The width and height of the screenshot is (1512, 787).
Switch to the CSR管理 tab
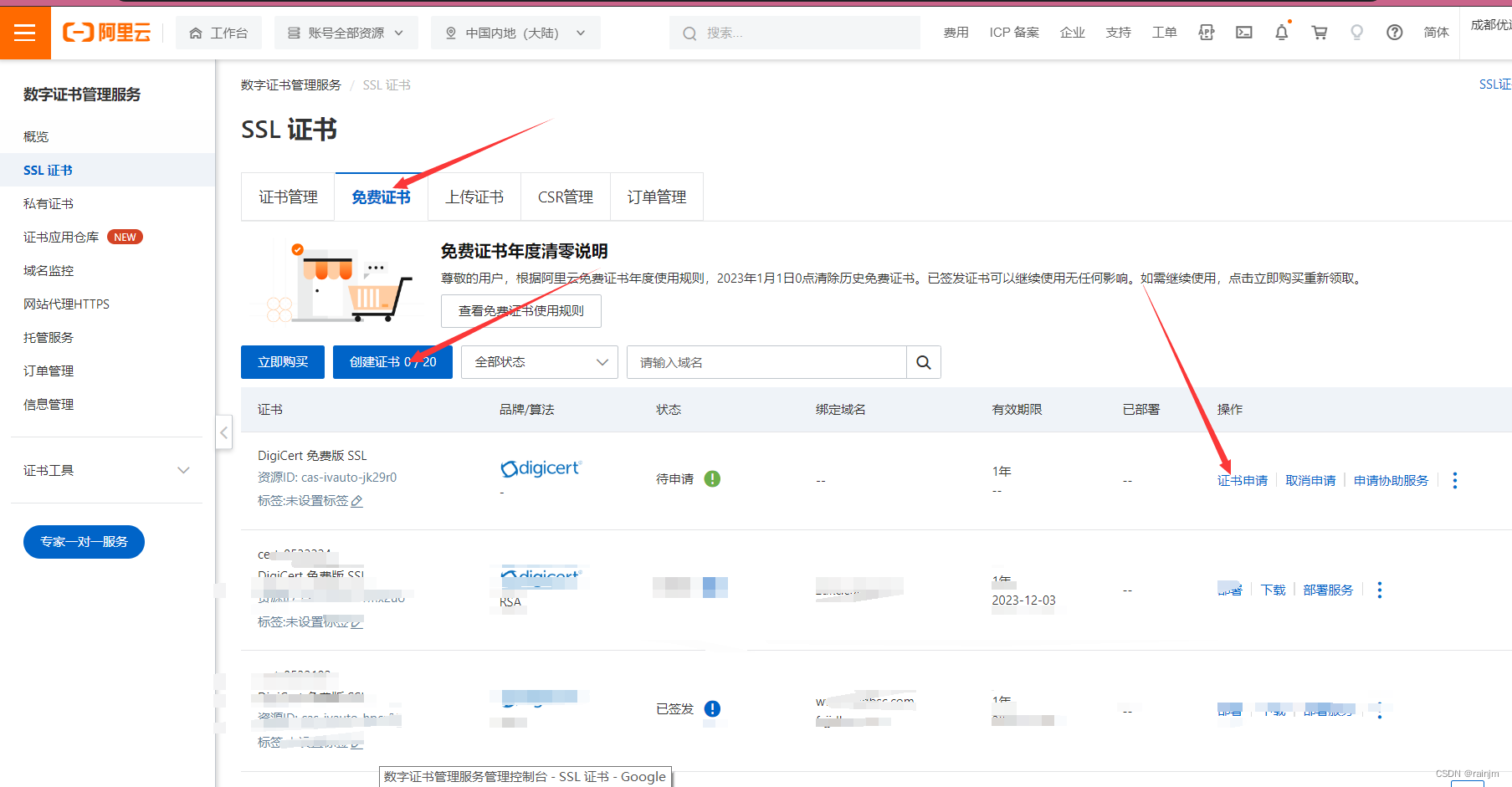pyautogui.click(x=565, y=197)
